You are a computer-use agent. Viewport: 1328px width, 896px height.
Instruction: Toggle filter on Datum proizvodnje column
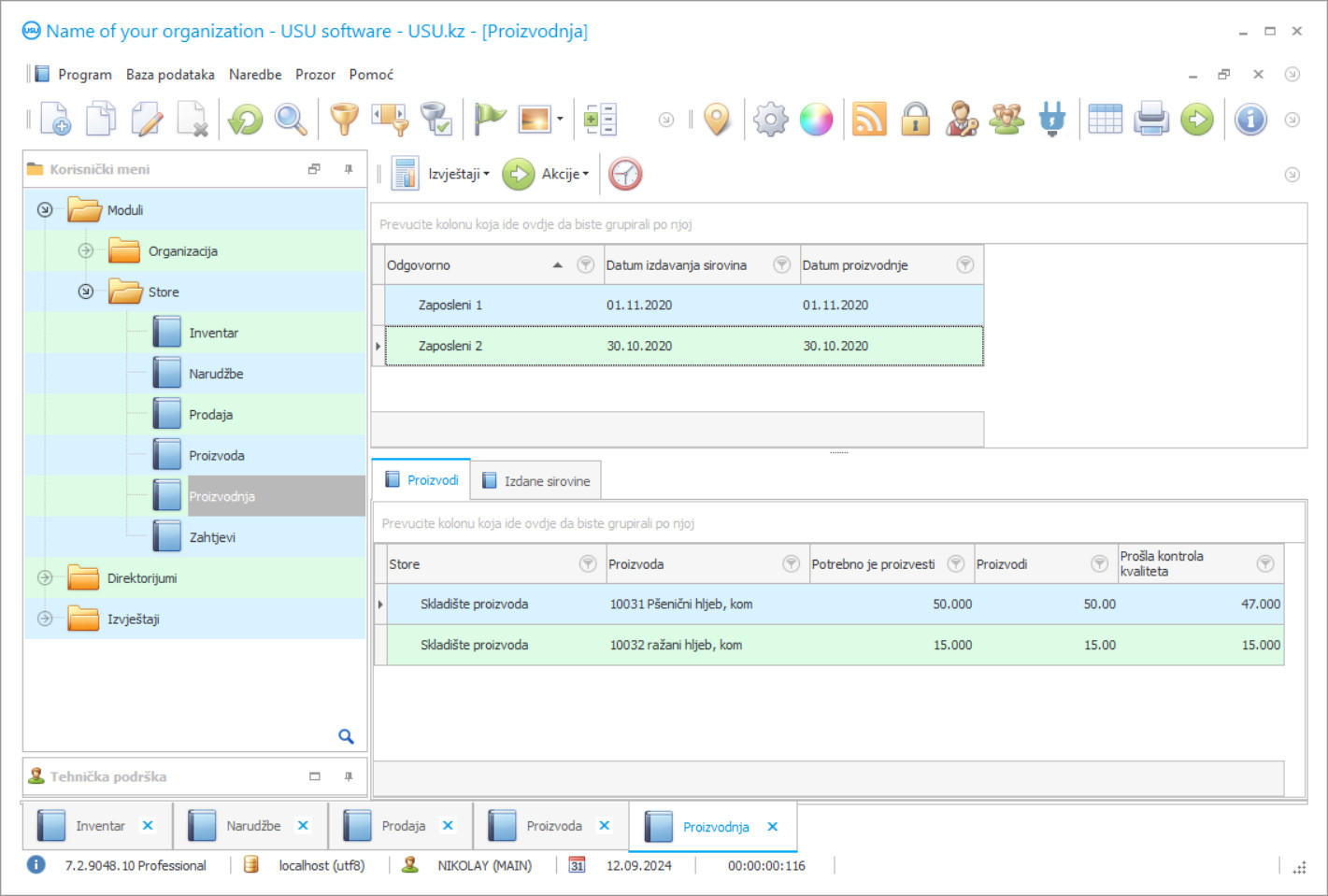(965, 265)
